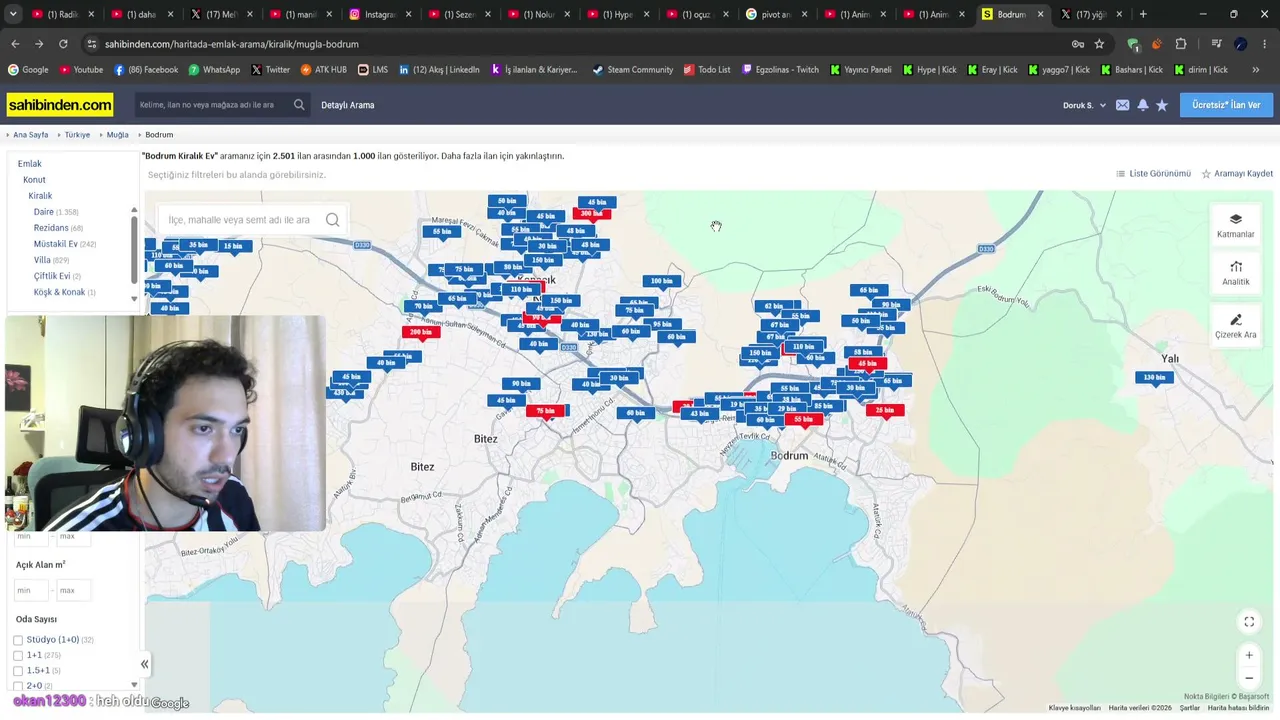Switch to the Hype YouTube tab

(618, 14)
